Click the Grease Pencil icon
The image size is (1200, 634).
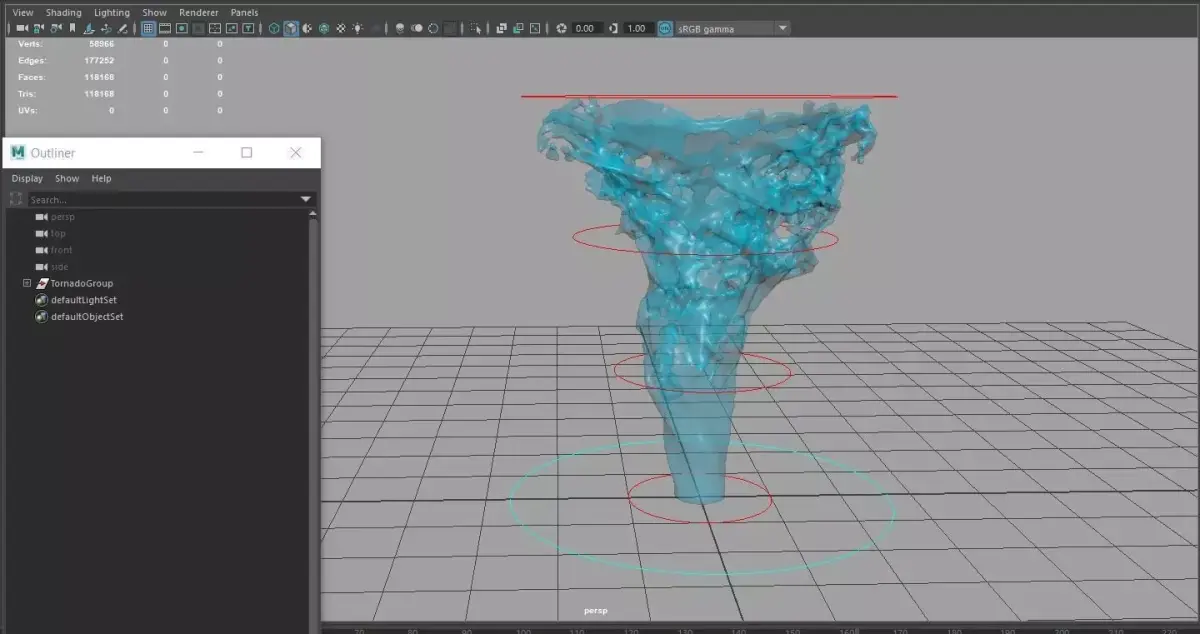coord(122,28)
